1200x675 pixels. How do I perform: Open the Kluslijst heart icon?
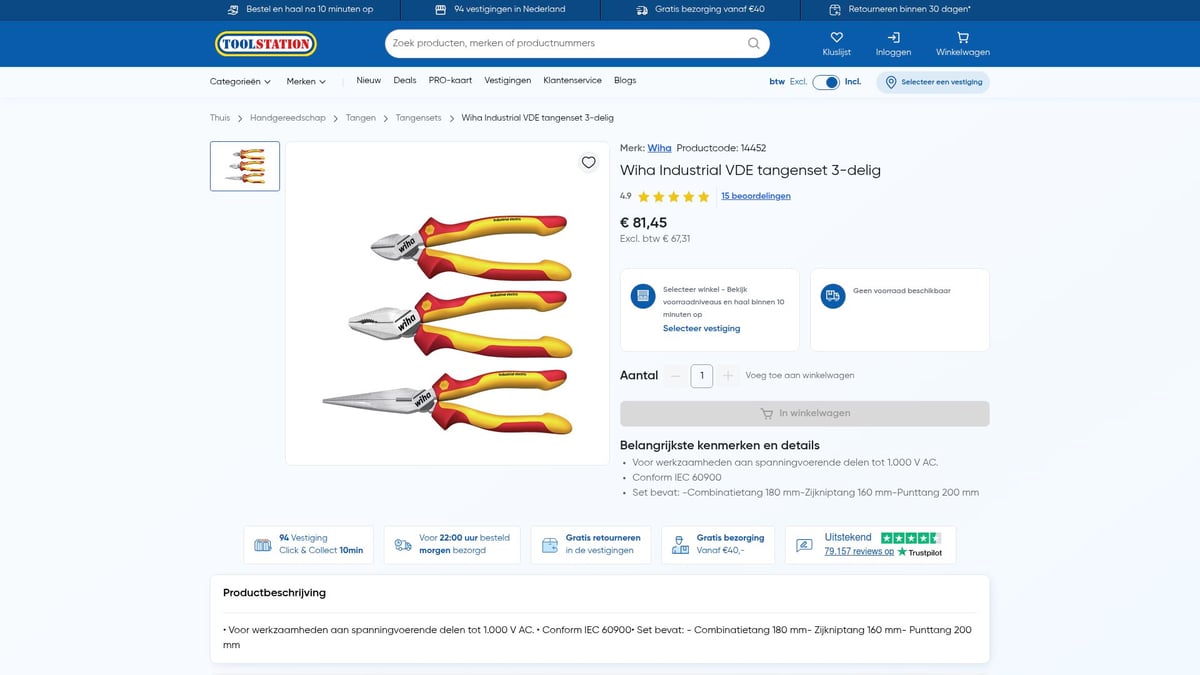click(x=836, y=38)
